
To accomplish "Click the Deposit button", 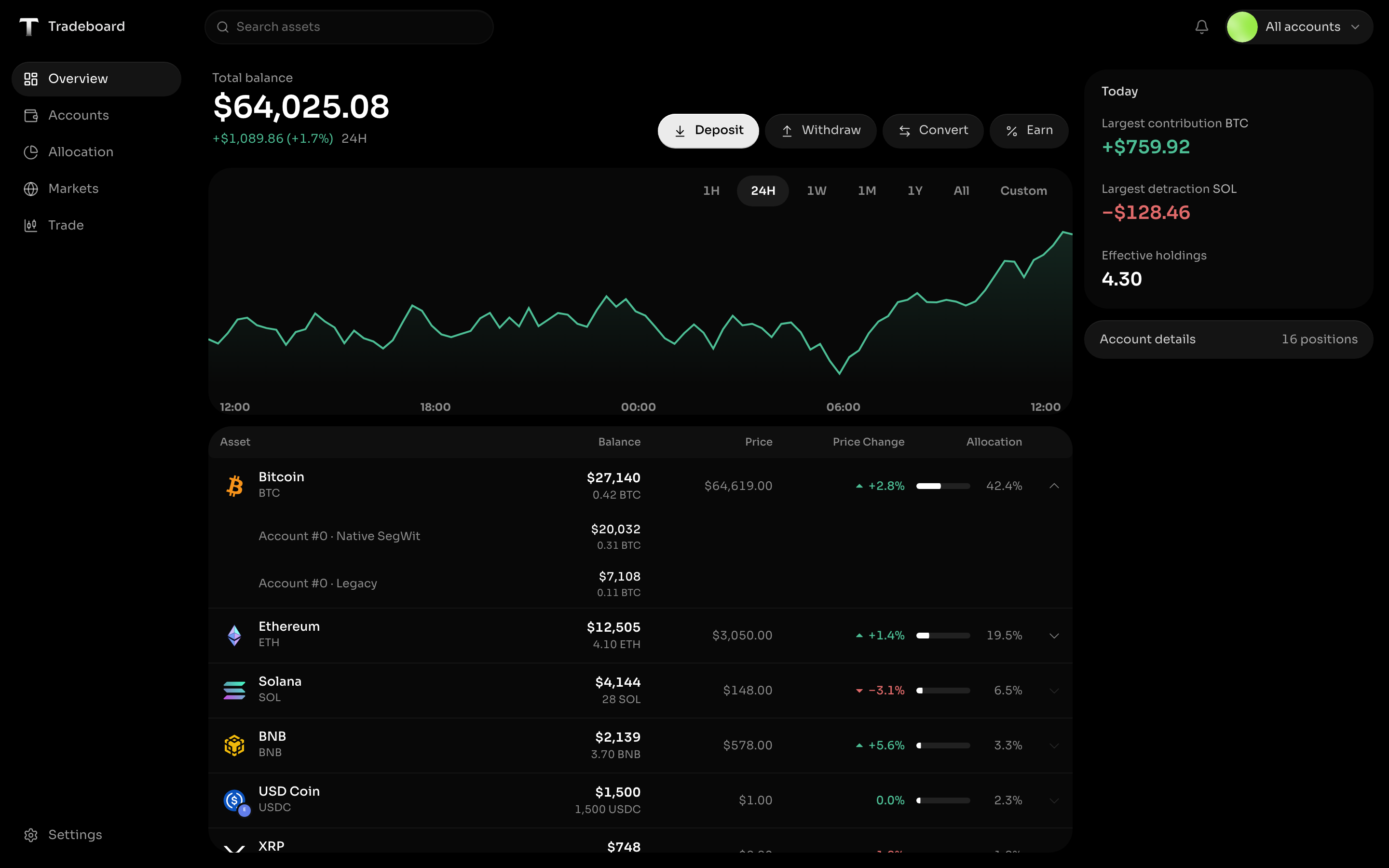I will click(708, 131).
